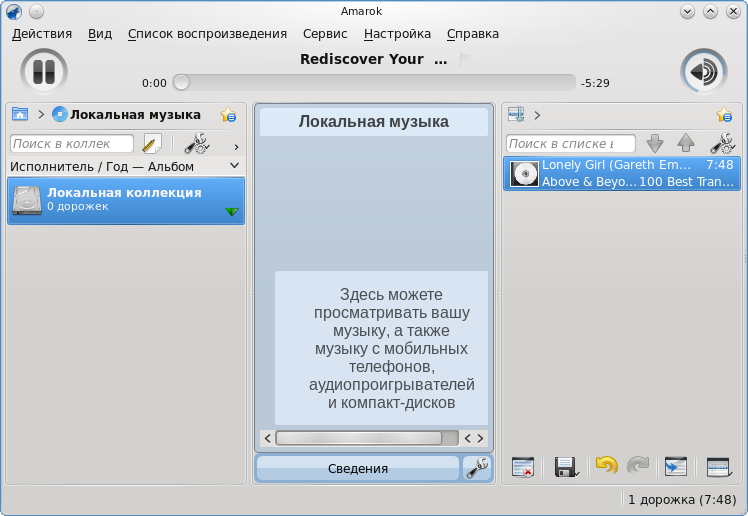Jump to previous search result up arrow
This screenshot has height=516, width=748.
click(686, 143)
